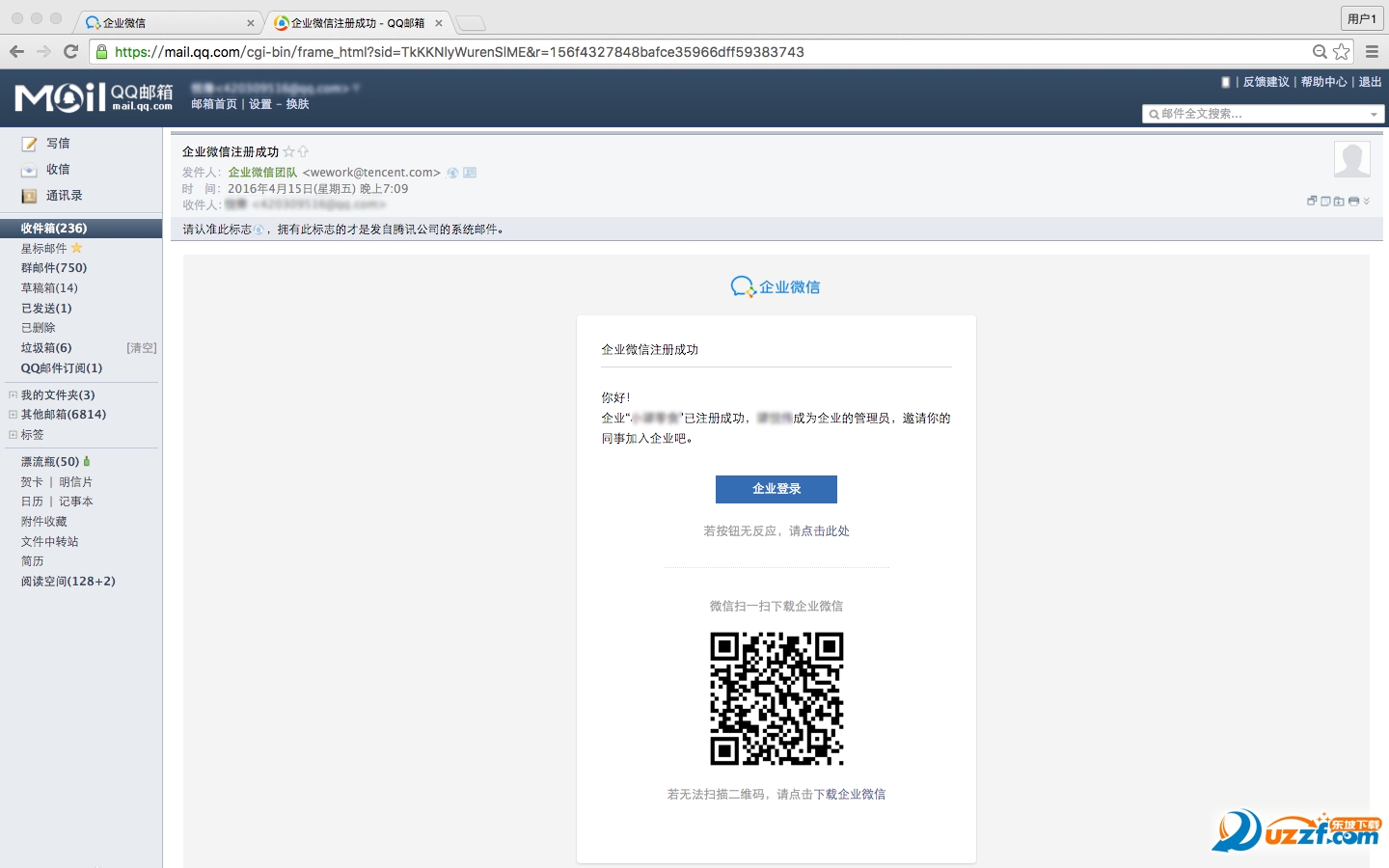Click the notepad icon in the mail toolbar

1325,201
